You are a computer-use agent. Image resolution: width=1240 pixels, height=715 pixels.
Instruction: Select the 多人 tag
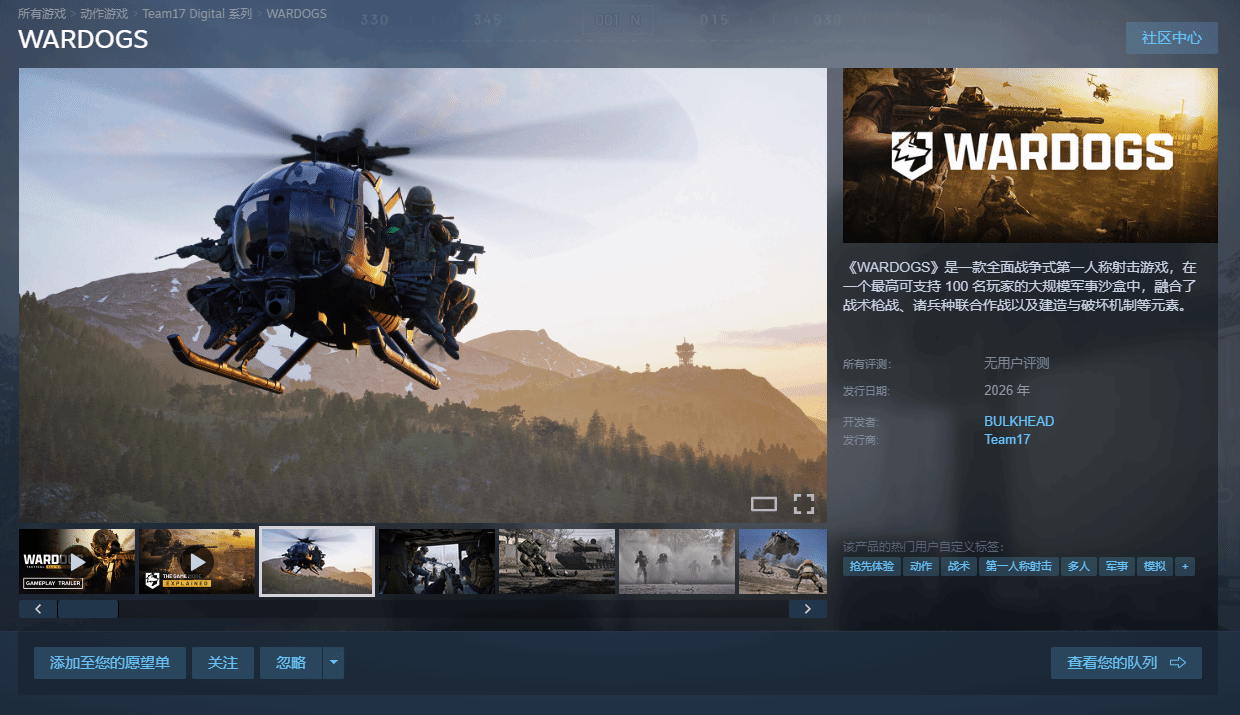(1078, 566)
